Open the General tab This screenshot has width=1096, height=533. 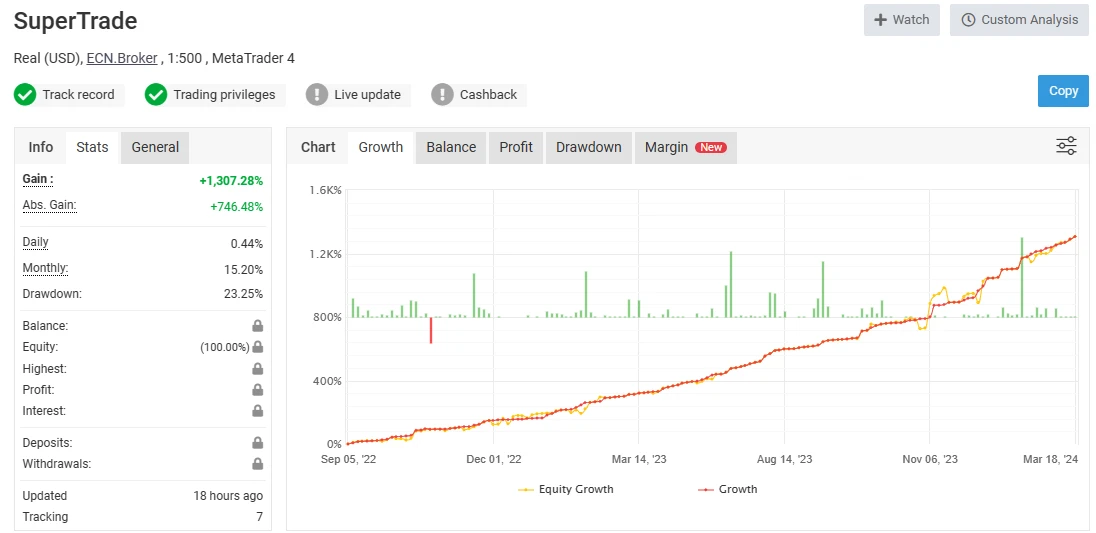click(x=155, y=147)
